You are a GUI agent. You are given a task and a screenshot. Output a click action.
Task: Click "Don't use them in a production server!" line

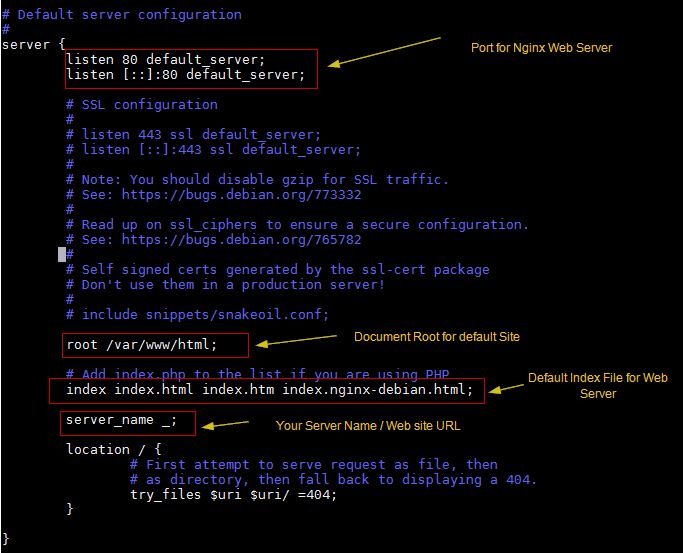pyautogui.click(x=225, y=285)
